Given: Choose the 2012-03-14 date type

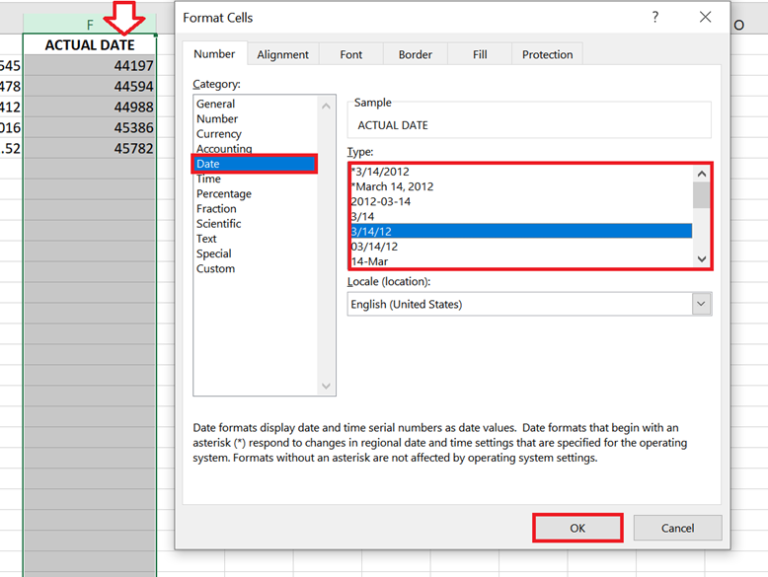Looking at the screenshot, I should point(381,201).
